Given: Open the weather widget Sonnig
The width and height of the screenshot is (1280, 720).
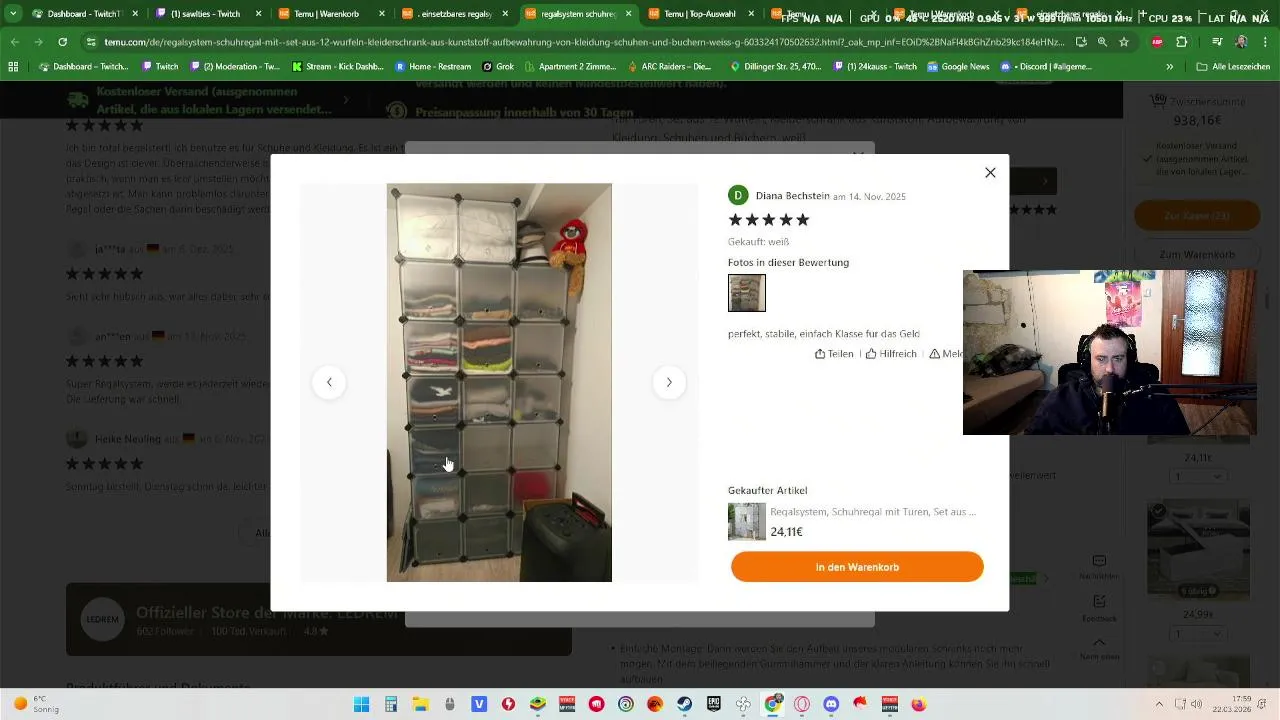Looking at the screenshot, I should (x=36, y=704).
